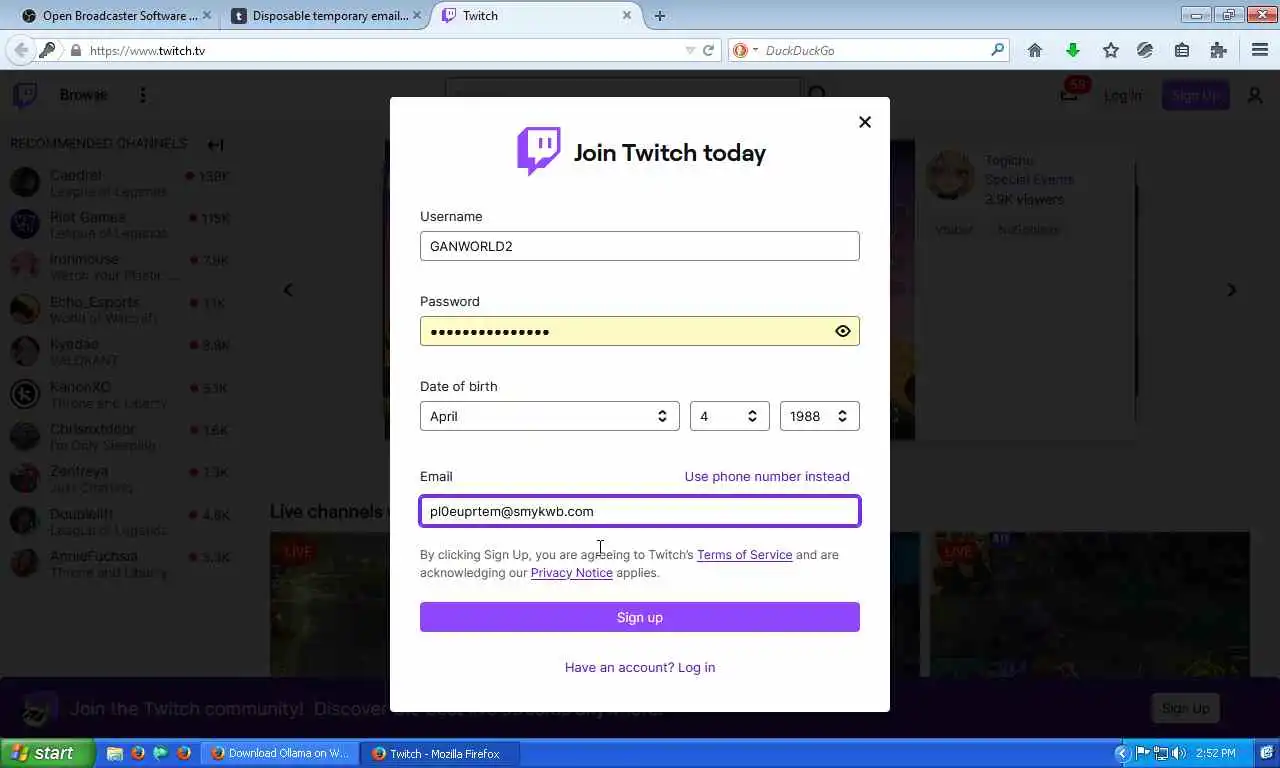Open the user profile icon in Twitch header

click(1255, 96)
